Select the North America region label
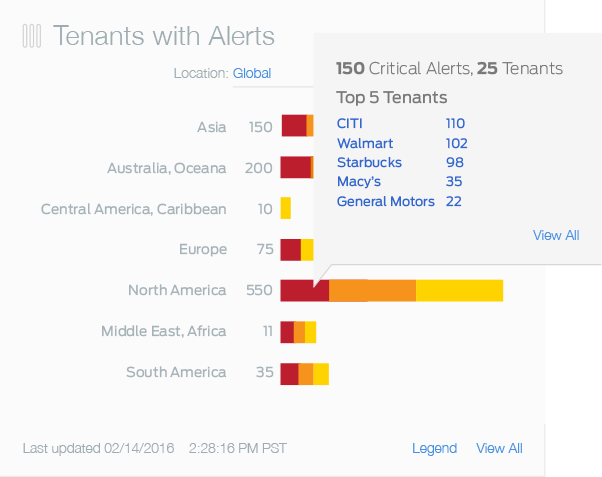This screenshot has height=477, width=602. [x=177, y=291]
